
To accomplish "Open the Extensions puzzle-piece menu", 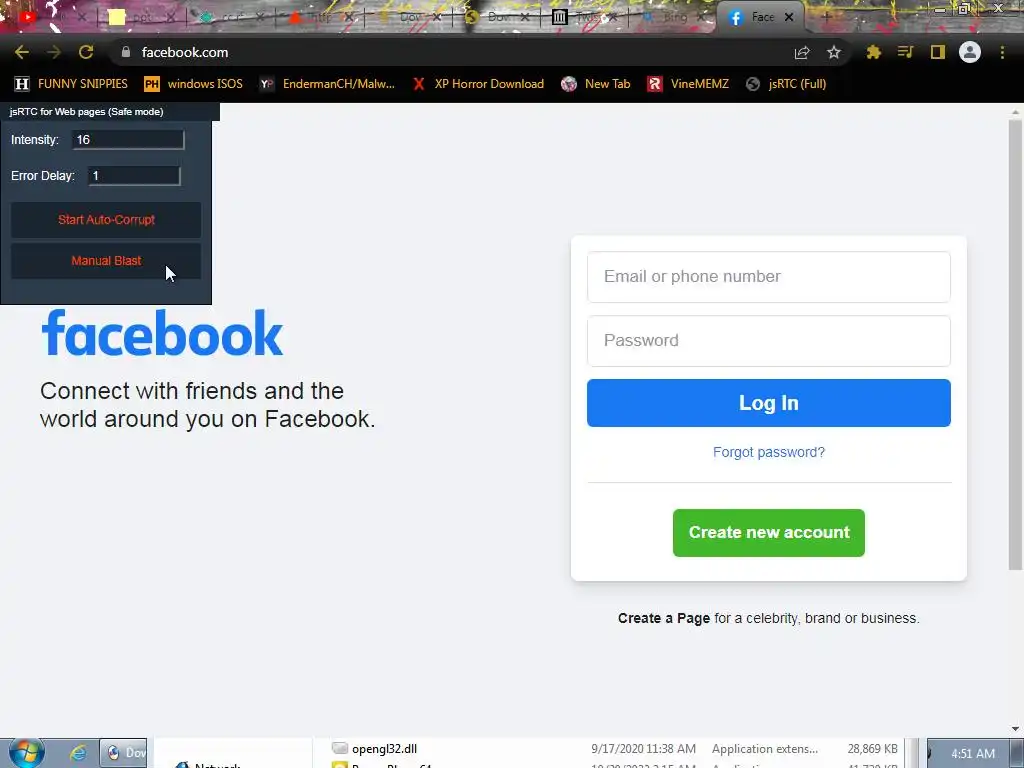I will click(873, 52).
